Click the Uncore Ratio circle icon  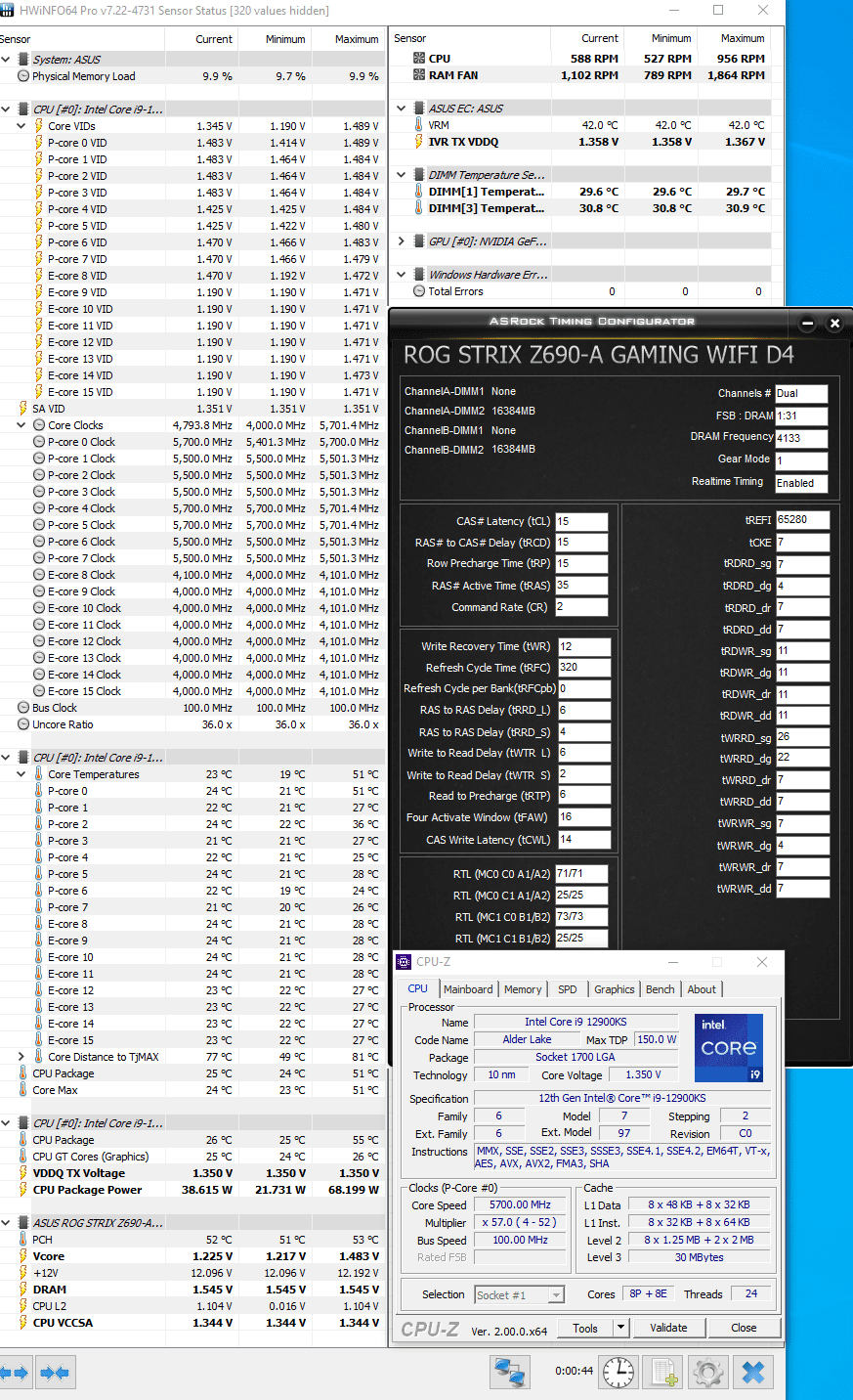[x=23, y=724]
